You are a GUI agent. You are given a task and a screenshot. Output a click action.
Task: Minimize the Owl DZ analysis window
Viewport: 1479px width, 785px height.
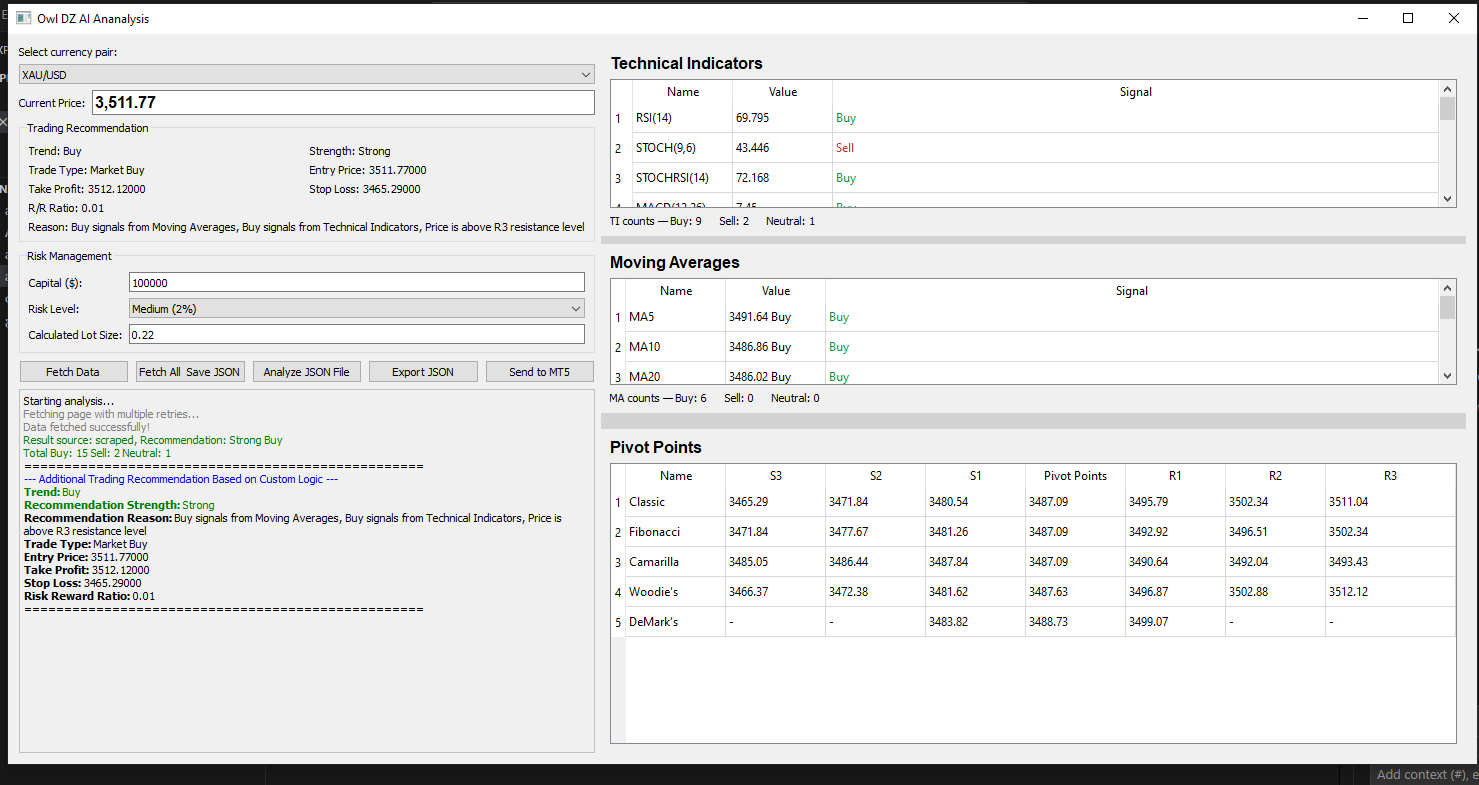point(1362,18)
